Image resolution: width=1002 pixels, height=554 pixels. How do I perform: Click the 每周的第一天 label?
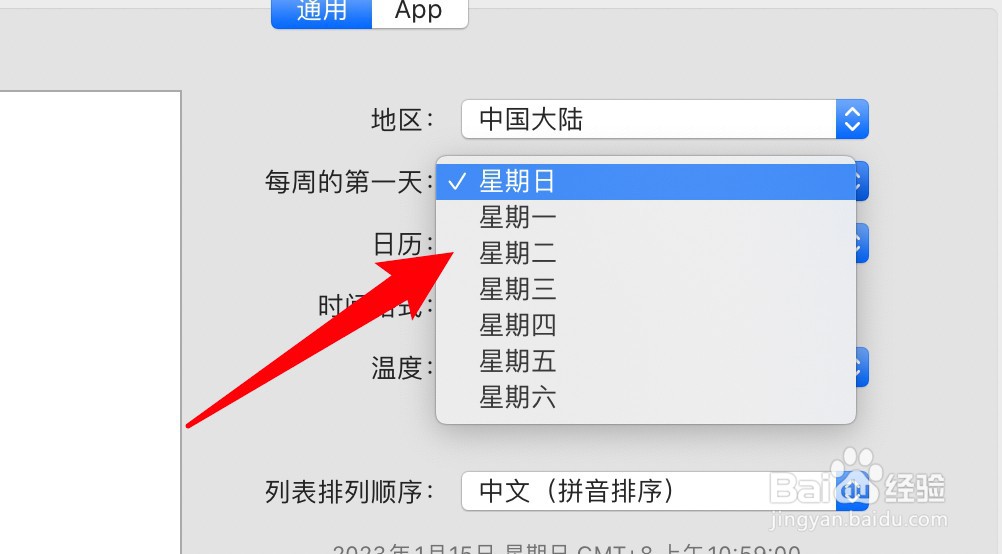coord(344,182)
